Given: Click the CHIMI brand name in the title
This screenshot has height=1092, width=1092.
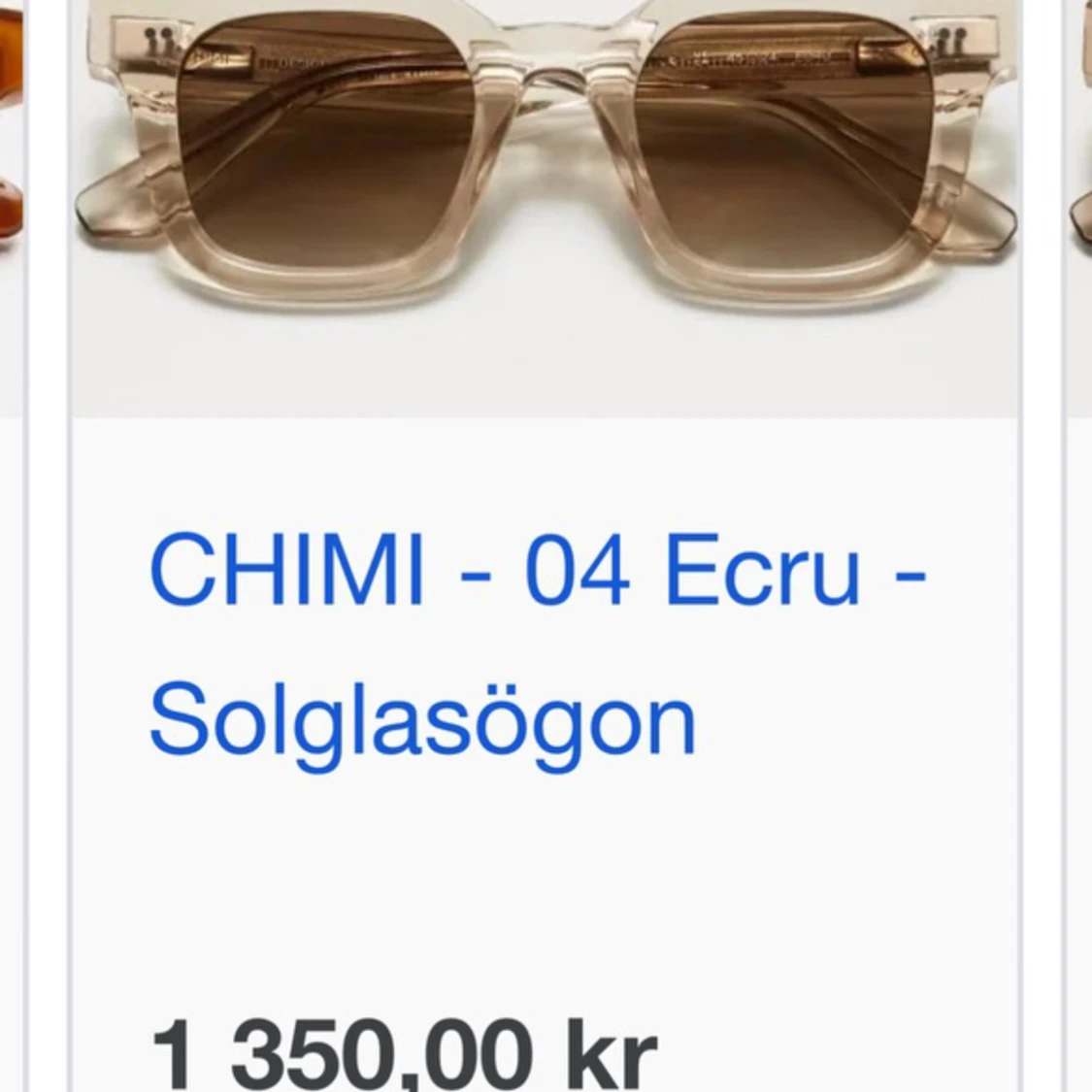Looking at the screenshot, I should [287, 569].
